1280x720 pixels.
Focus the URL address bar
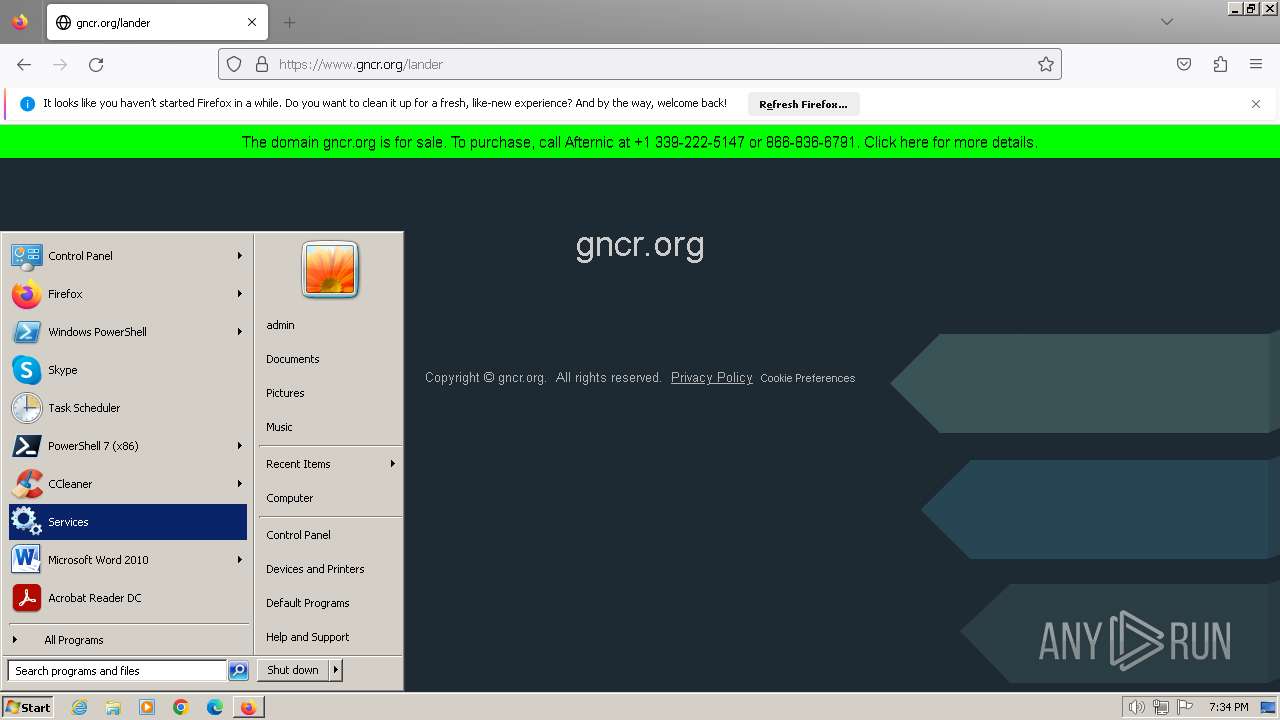point(640,64)
